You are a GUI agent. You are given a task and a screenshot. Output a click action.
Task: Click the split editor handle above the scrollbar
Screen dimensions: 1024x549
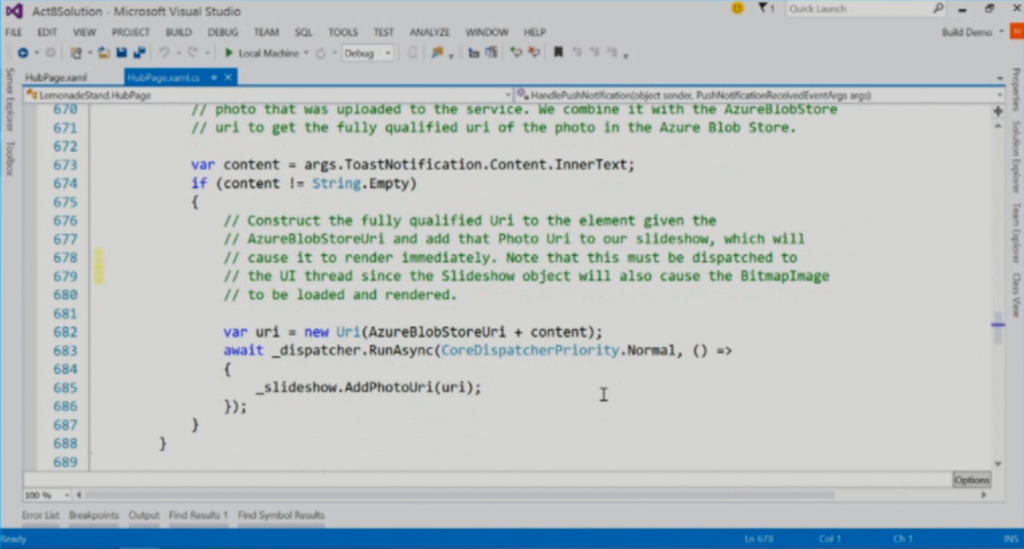998,112
